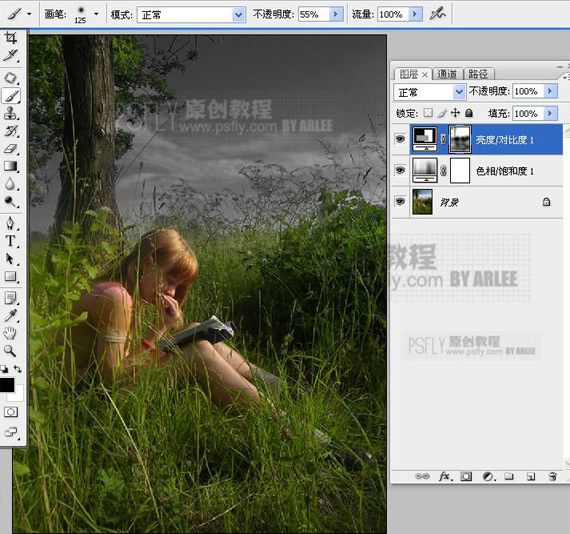570x534 pixels.
Task: Open brush opacity slider arrow
Action: tap(336, 15)
